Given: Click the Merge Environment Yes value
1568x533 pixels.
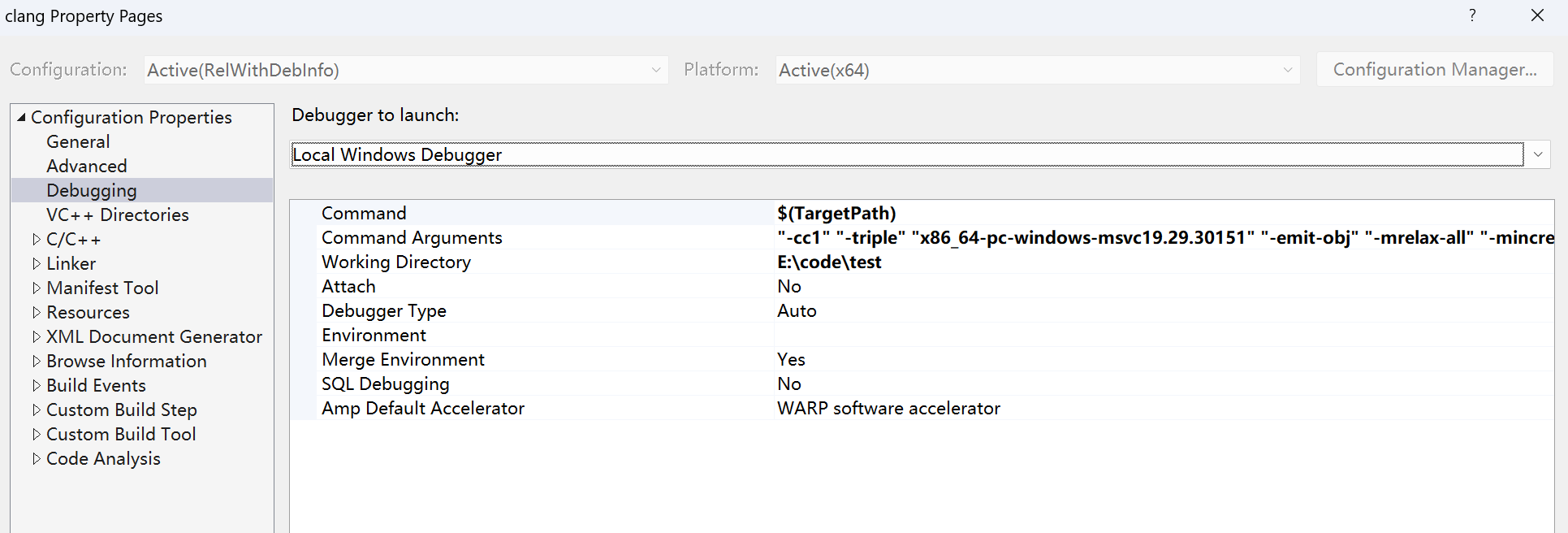Looking at the screenshot, I should click(791, 360).
